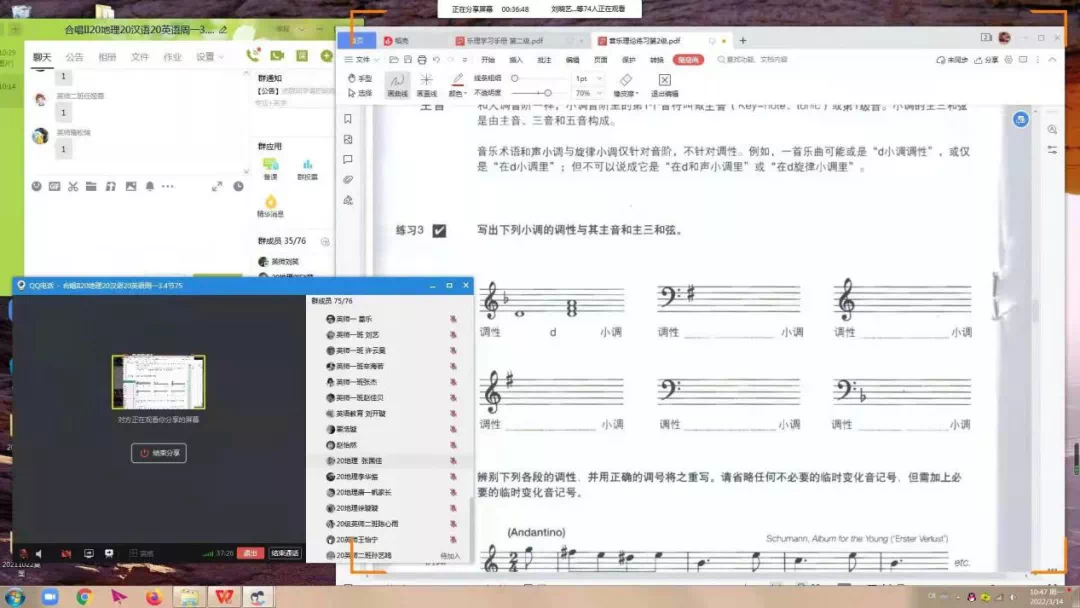Toggle the microphone mute in QQ call
Screen dimensions: 1080x608
24,553
